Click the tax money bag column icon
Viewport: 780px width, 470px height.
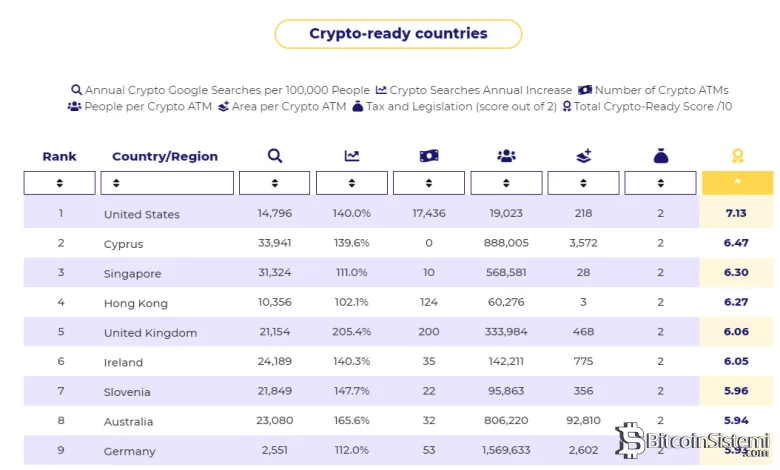pos(660,155)
